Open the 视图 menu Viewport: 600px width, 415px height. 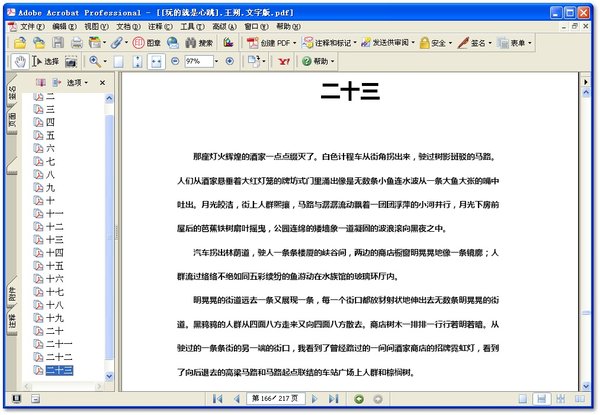96,26
